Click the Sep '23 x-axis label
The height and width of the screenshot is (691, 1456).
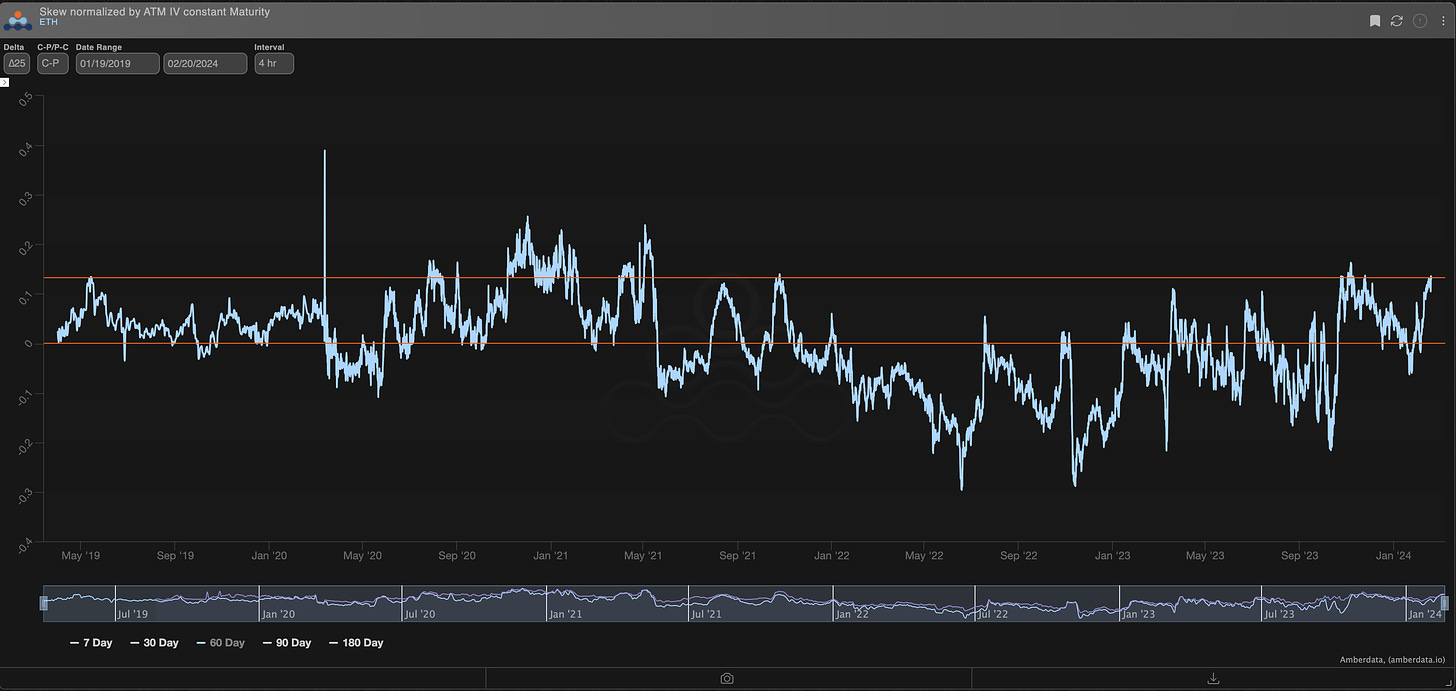(x=1299, y=555)
